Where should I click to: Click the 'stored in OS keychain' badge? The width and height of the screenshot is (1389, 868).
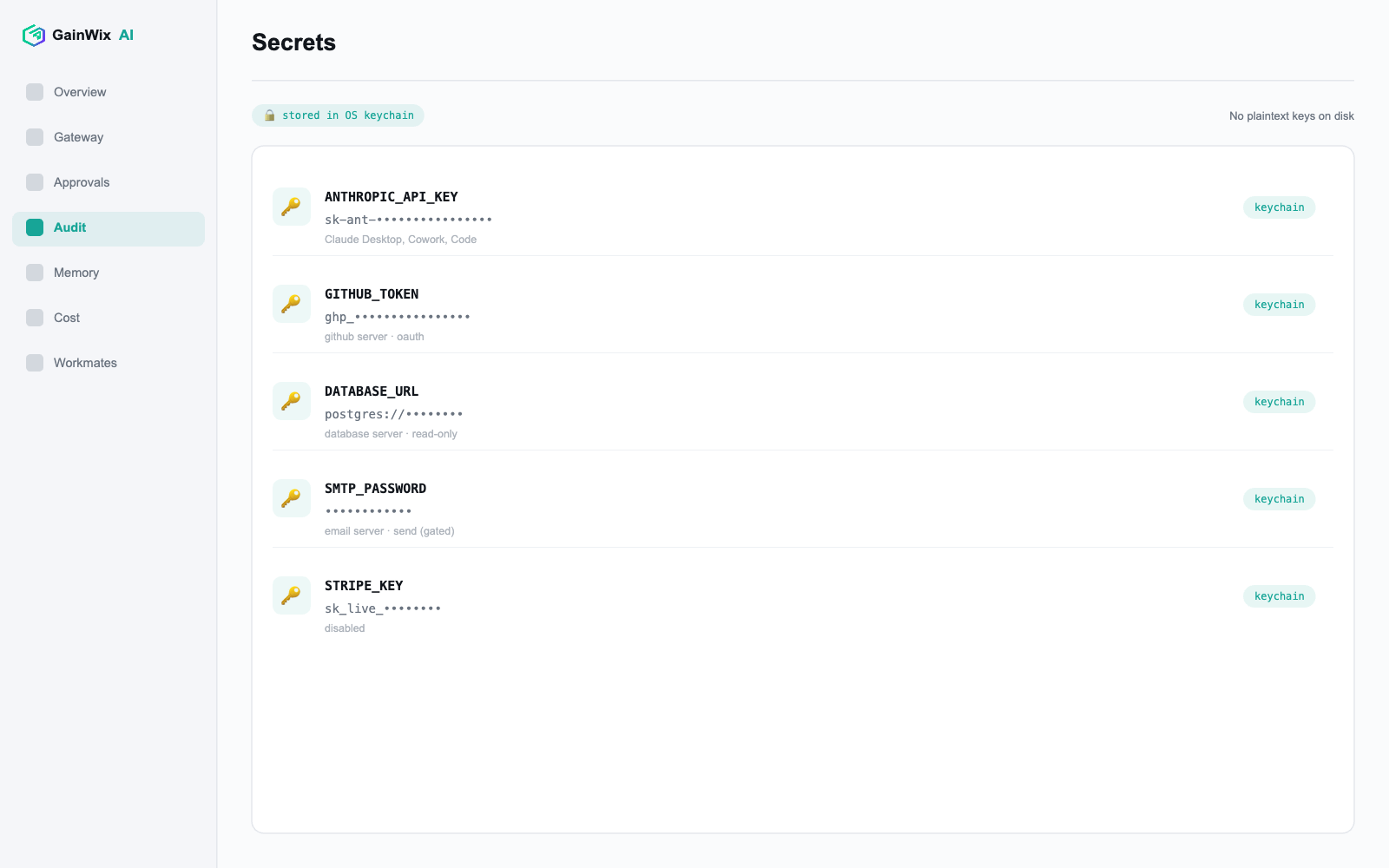point(338,115)
